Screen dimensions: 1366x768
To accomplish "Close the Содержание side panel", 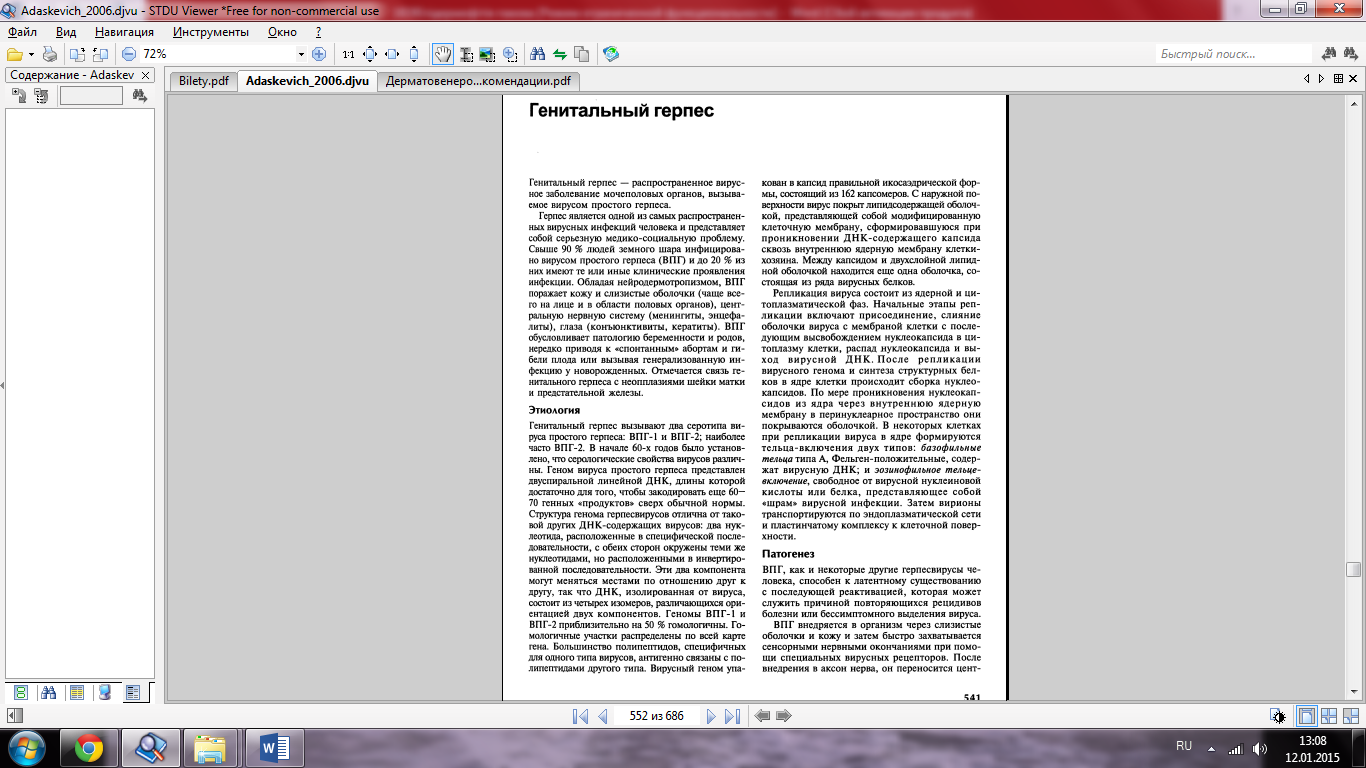I will (145, 75).
